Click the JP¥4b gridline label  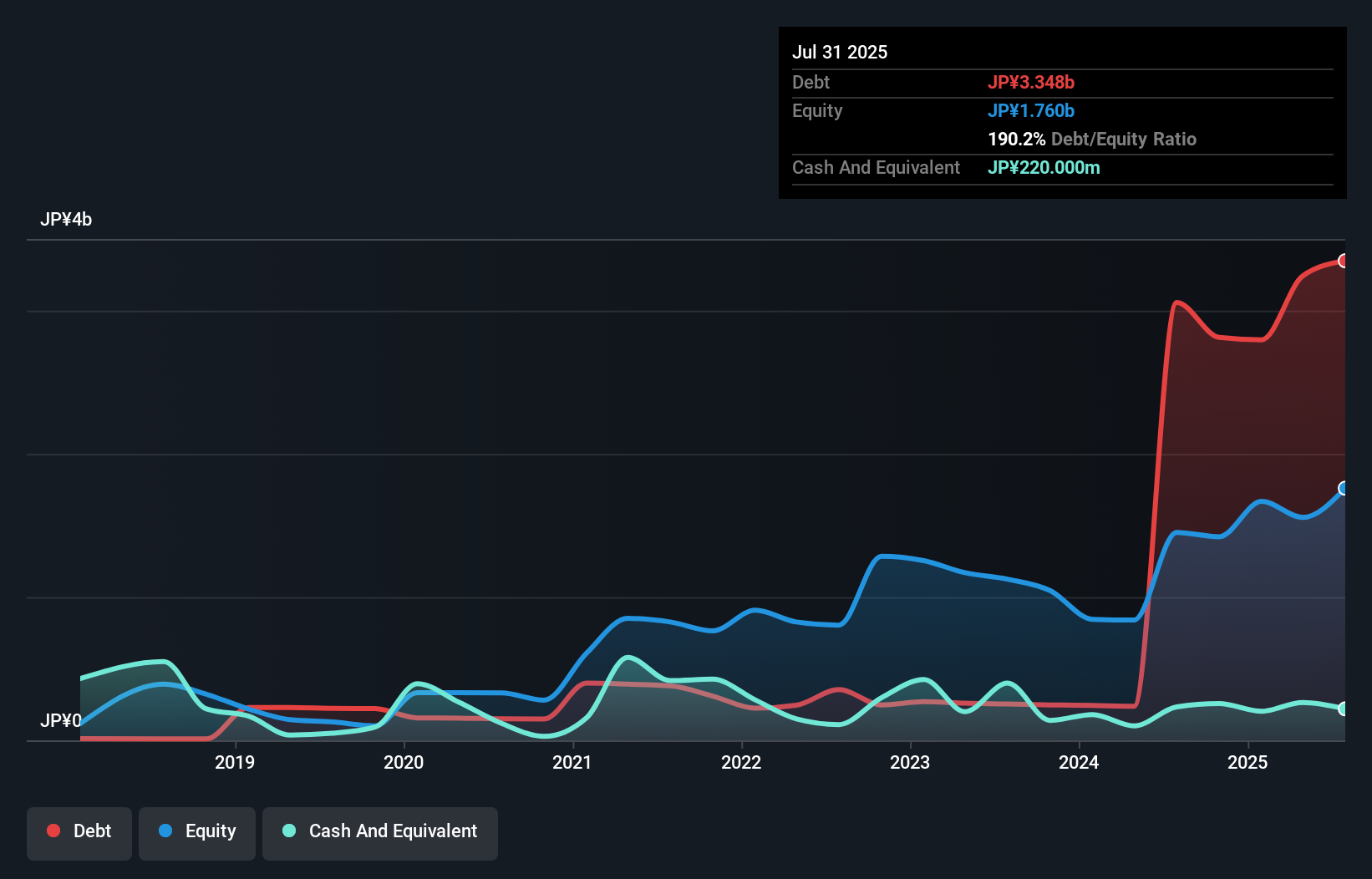tap(67, 219)
